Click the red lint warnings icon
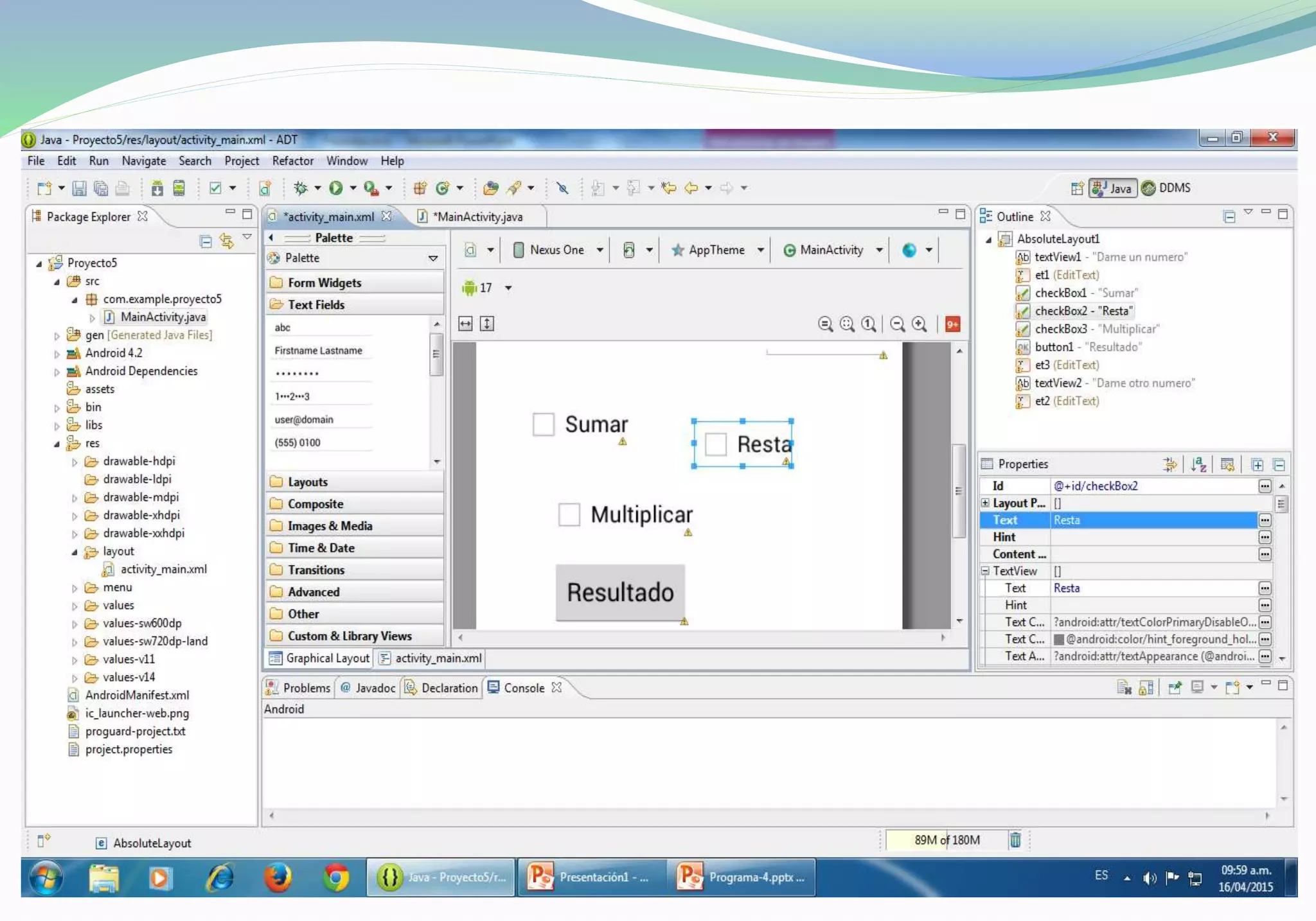The width and height of the screenshot is (1316, 921). 952,324
